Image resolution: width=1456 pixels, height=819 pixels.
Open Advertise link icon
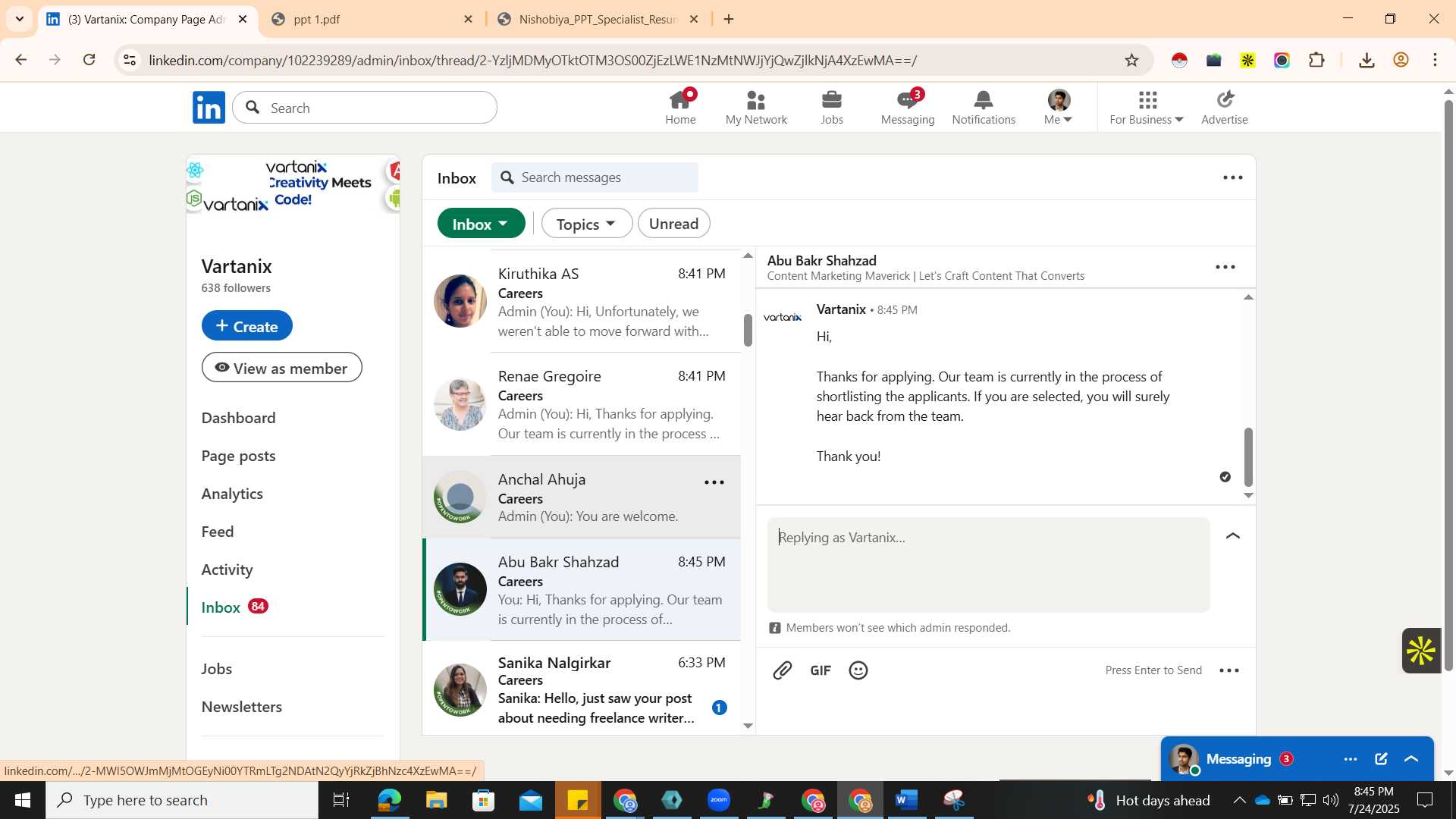[x=1225, y=107]
